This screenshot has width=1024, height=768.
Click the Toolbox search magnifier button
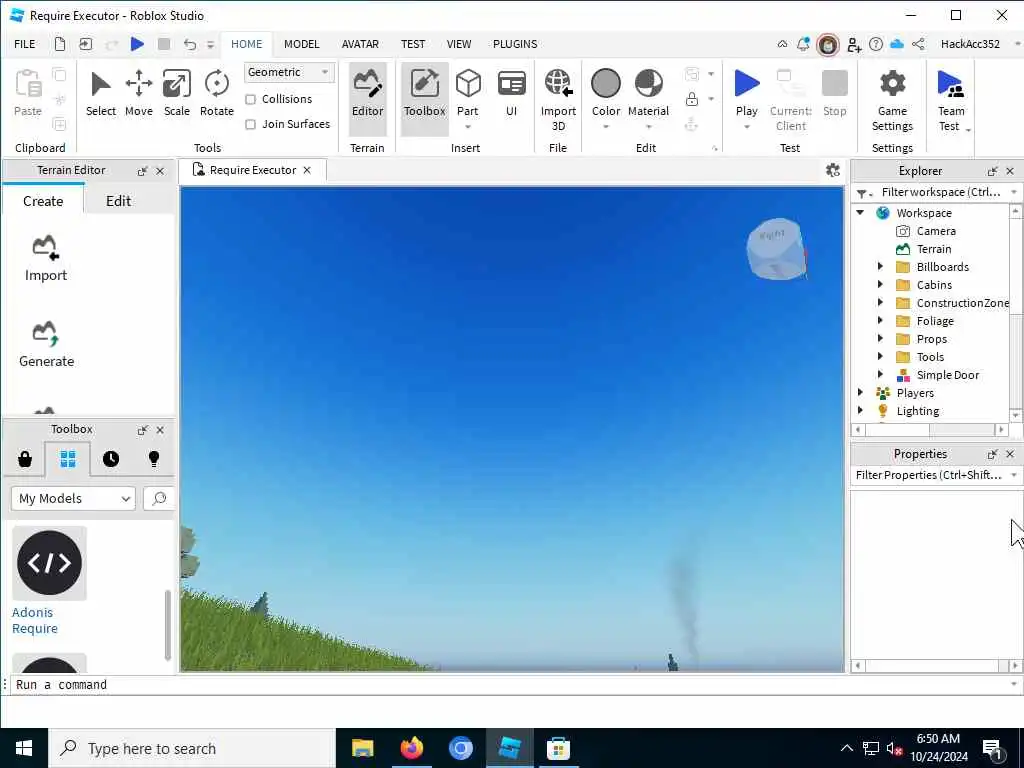tap(159, 498)
